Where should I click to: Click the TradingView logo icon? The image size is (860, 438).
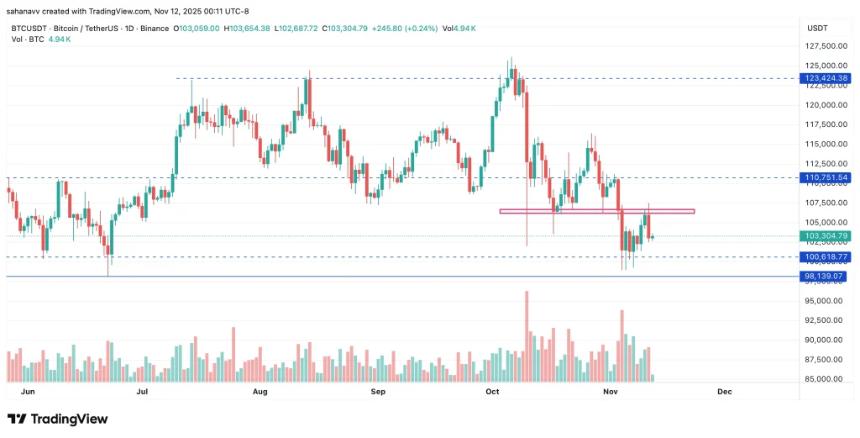coord(16,420)
